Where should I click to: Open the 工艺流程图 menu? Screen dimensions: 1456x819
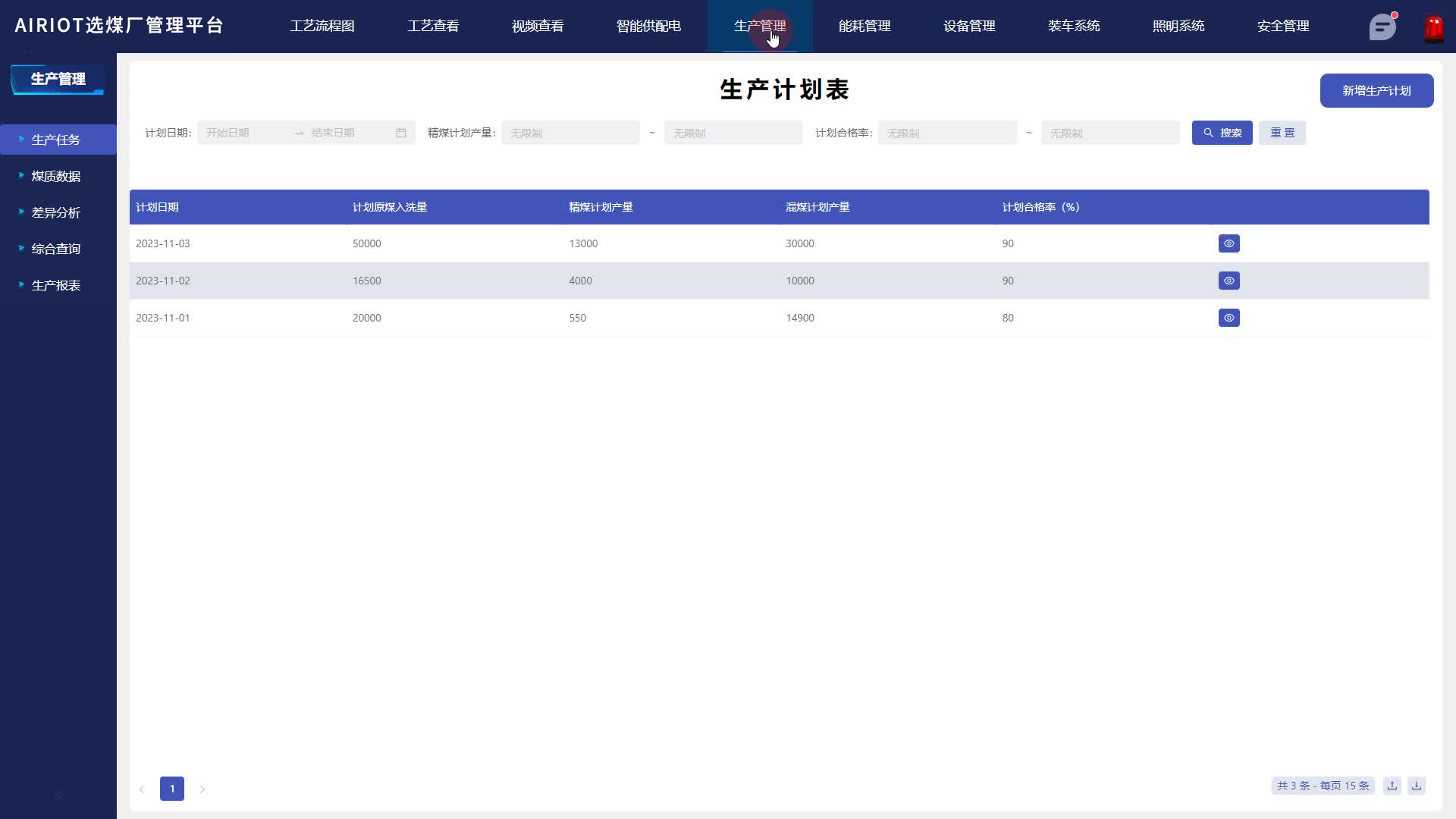(322, 26)
